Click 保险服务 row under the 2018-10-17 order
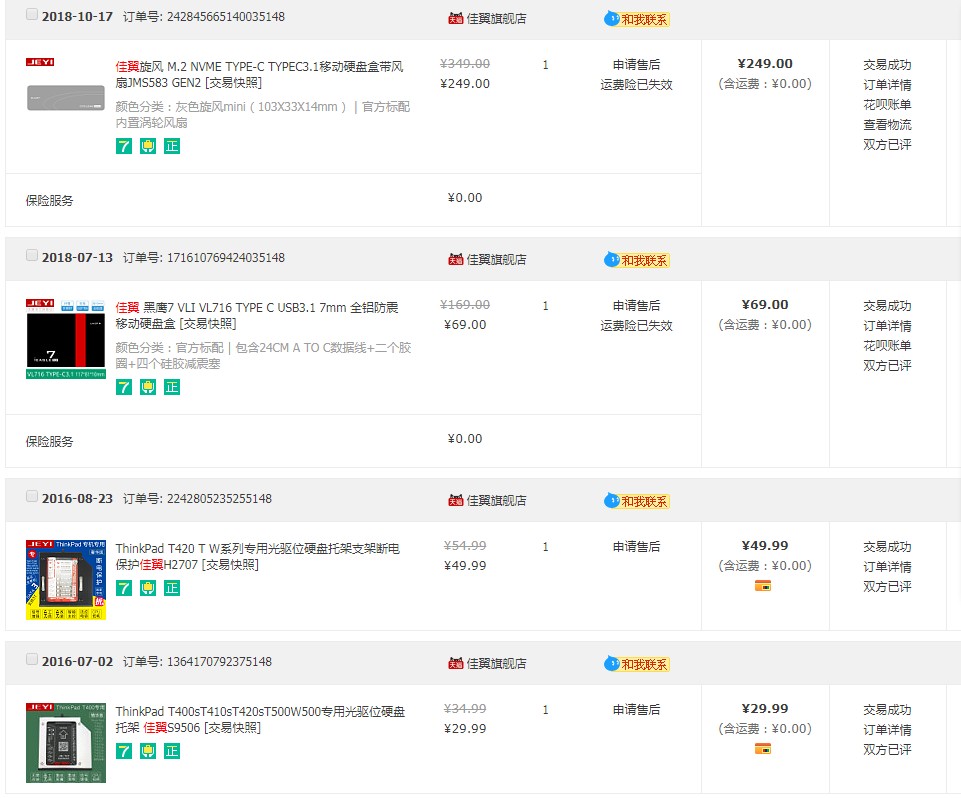Image resolution: width=961 pixels, height=798 pixels. (353, 200)
